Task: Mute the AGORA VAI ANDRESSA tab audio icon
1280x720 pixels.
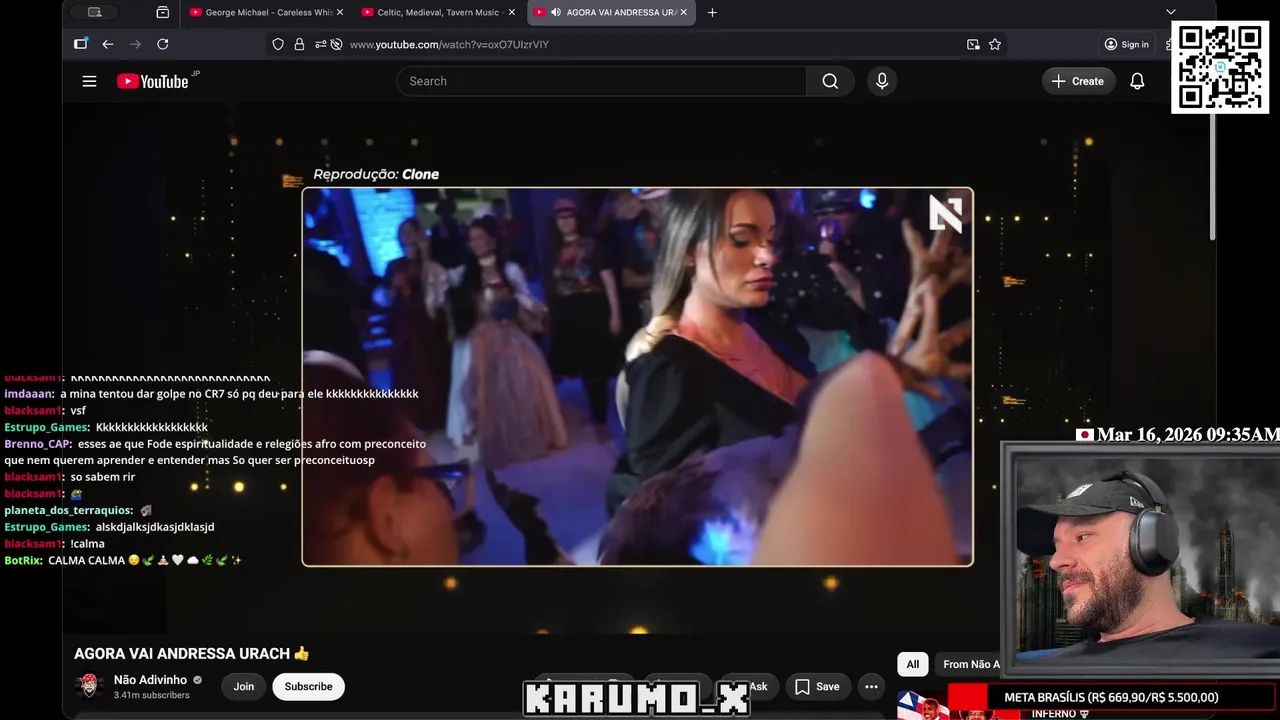Action: [x=556, y=12]
